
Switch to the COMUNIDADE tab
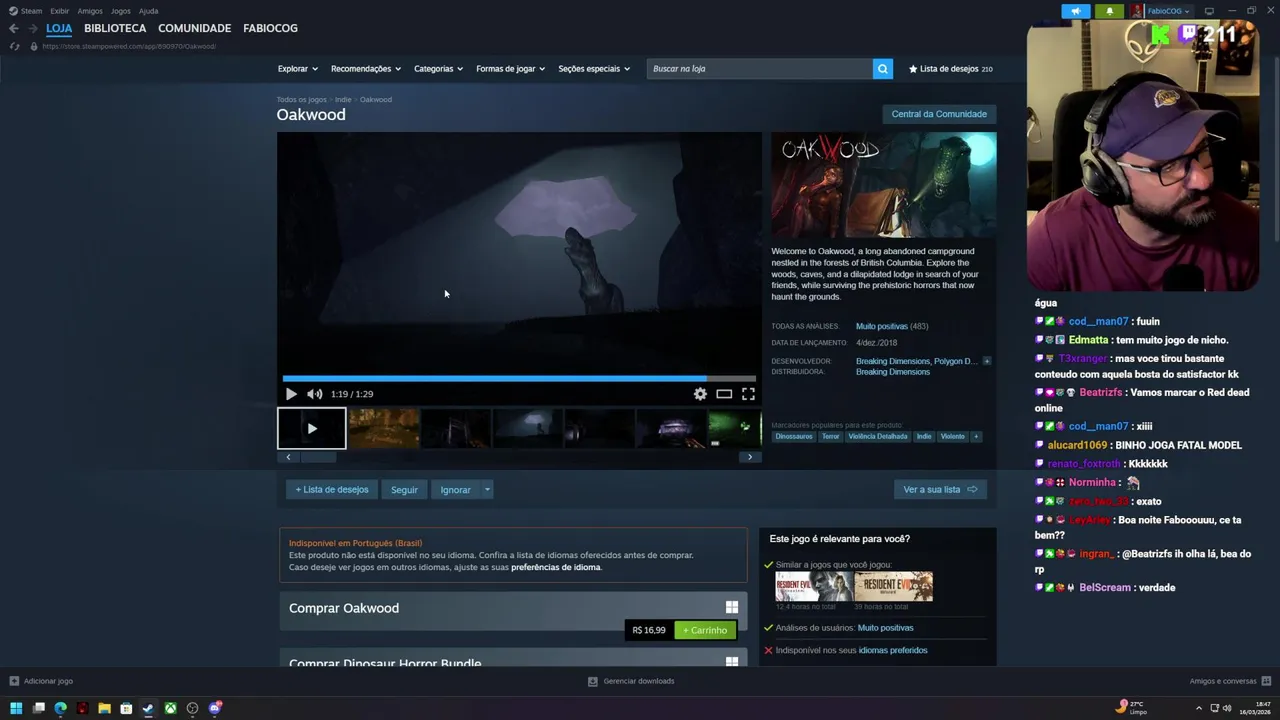click(x=194, y=28)
